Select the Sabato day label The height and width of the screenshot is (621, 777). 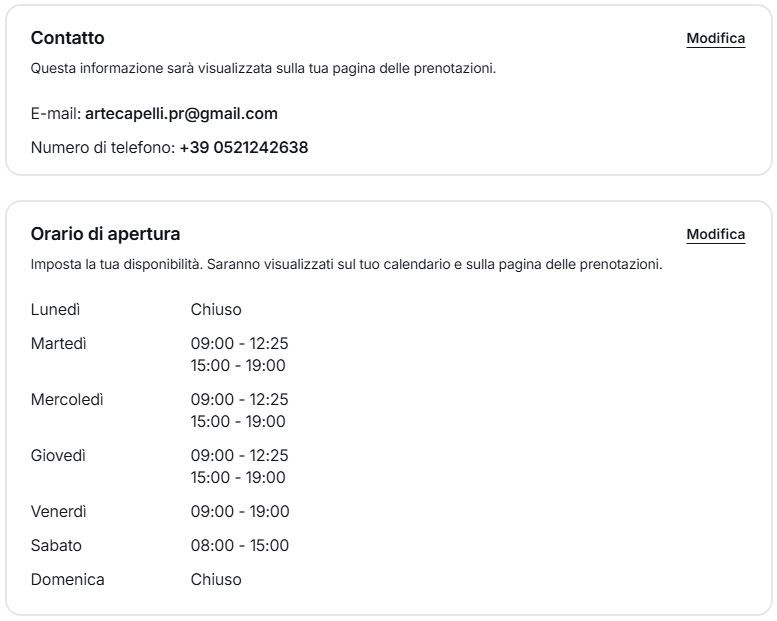pyautogui.click(x=56, y=546)
